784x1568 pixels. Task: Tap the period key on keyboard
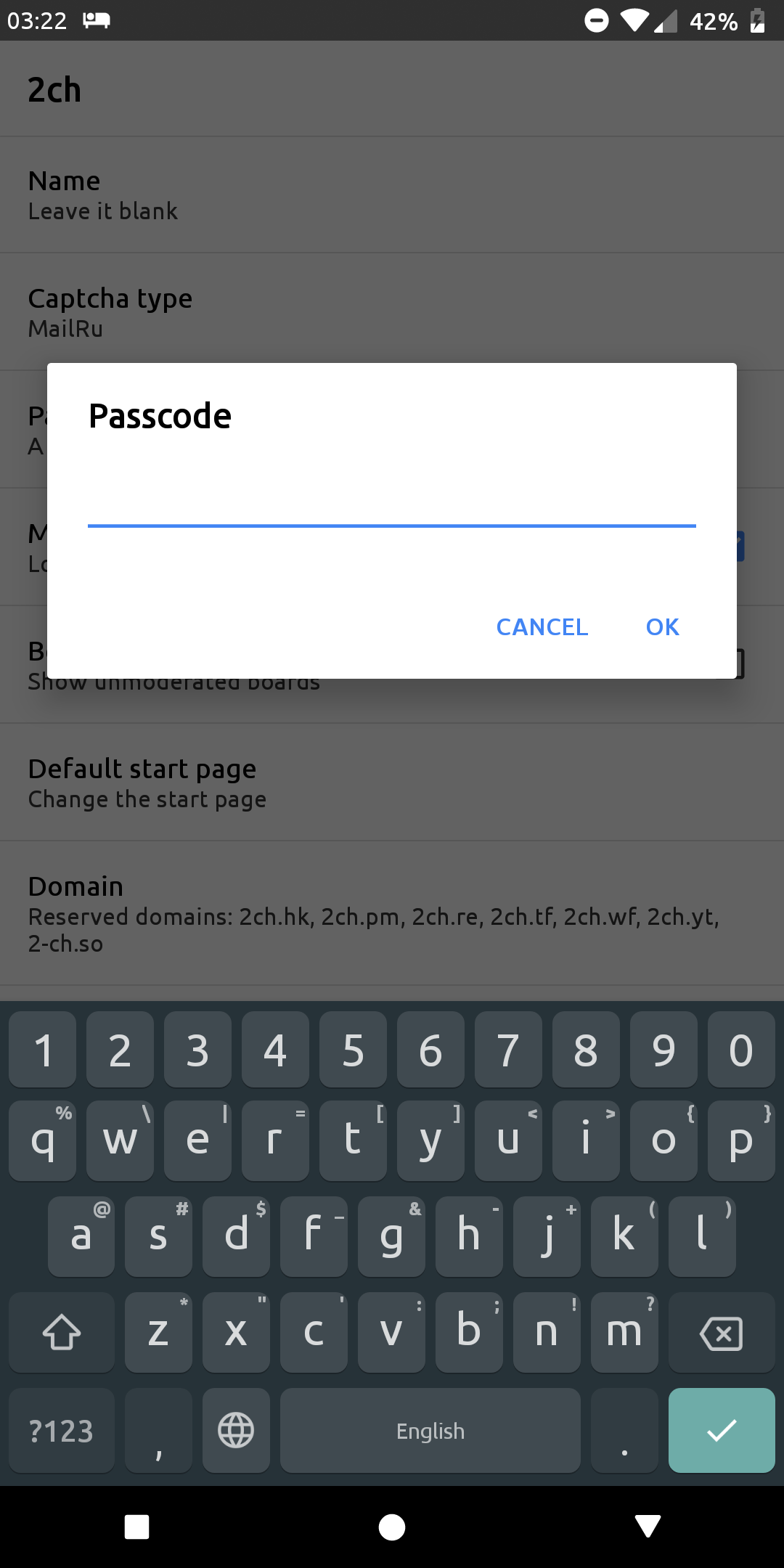point(624,1431)
